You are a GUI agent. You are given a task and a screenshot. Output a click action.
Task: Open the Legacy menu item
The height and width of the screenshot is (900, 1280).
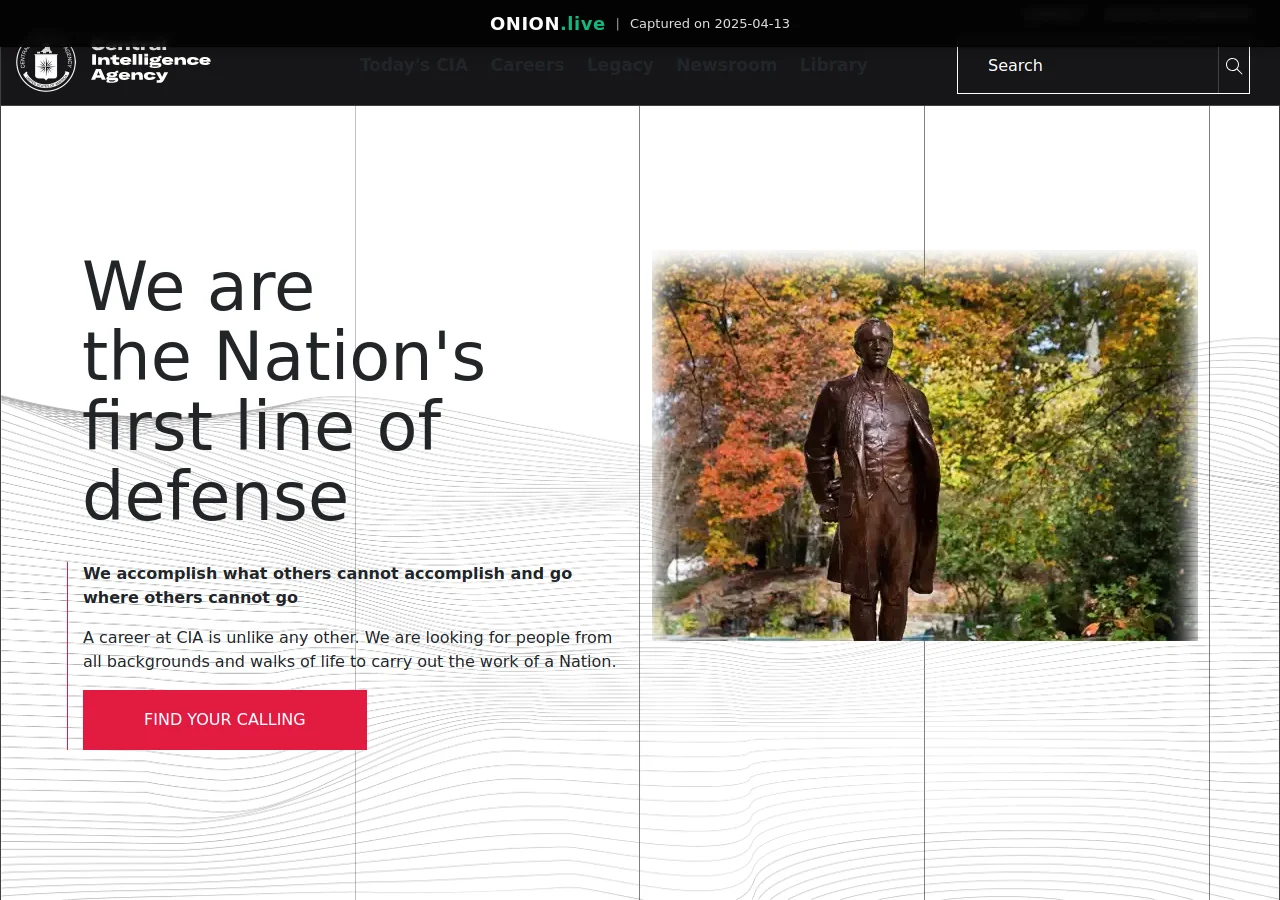(620, 65)
